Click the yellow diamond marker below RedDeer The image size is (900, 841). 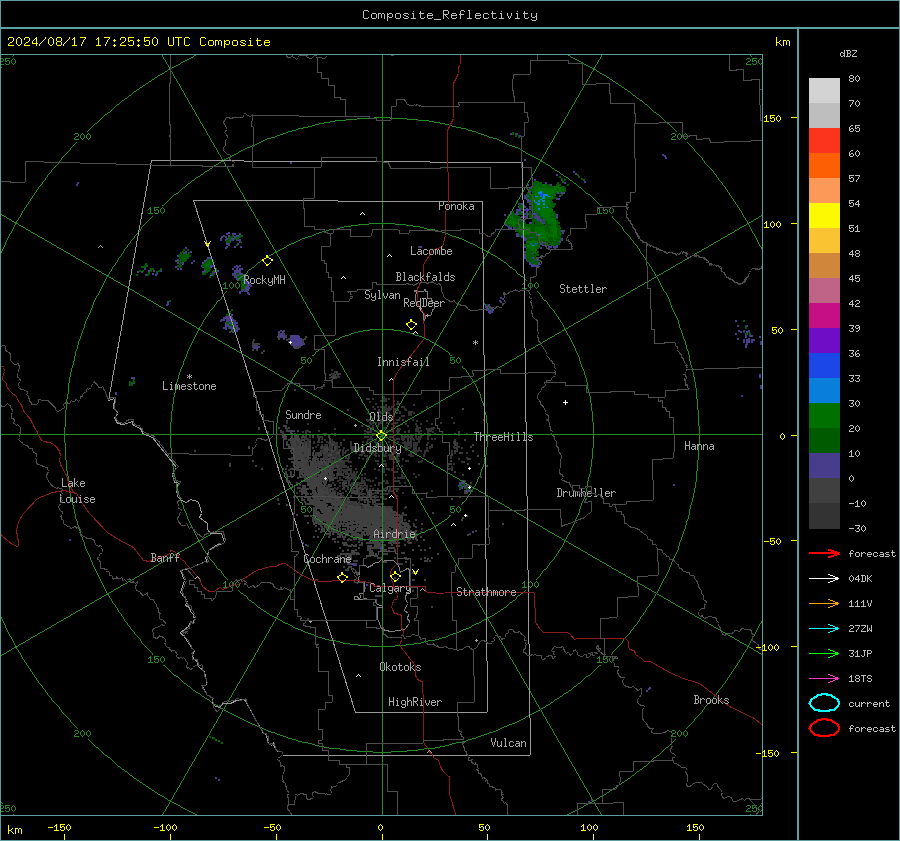pos(412,325)
